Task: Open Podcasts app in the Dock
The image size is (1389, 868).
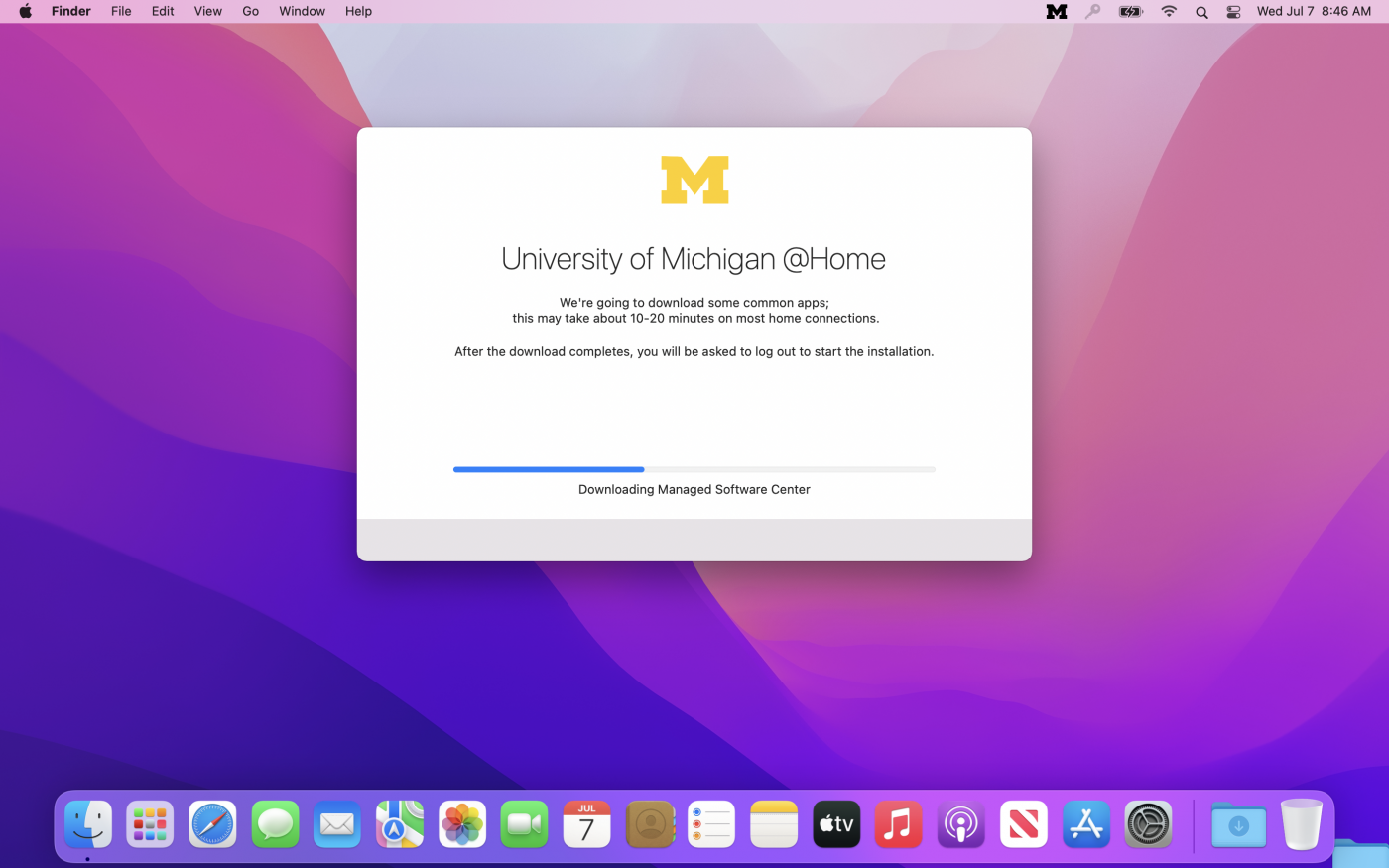Action: [960, 824]
